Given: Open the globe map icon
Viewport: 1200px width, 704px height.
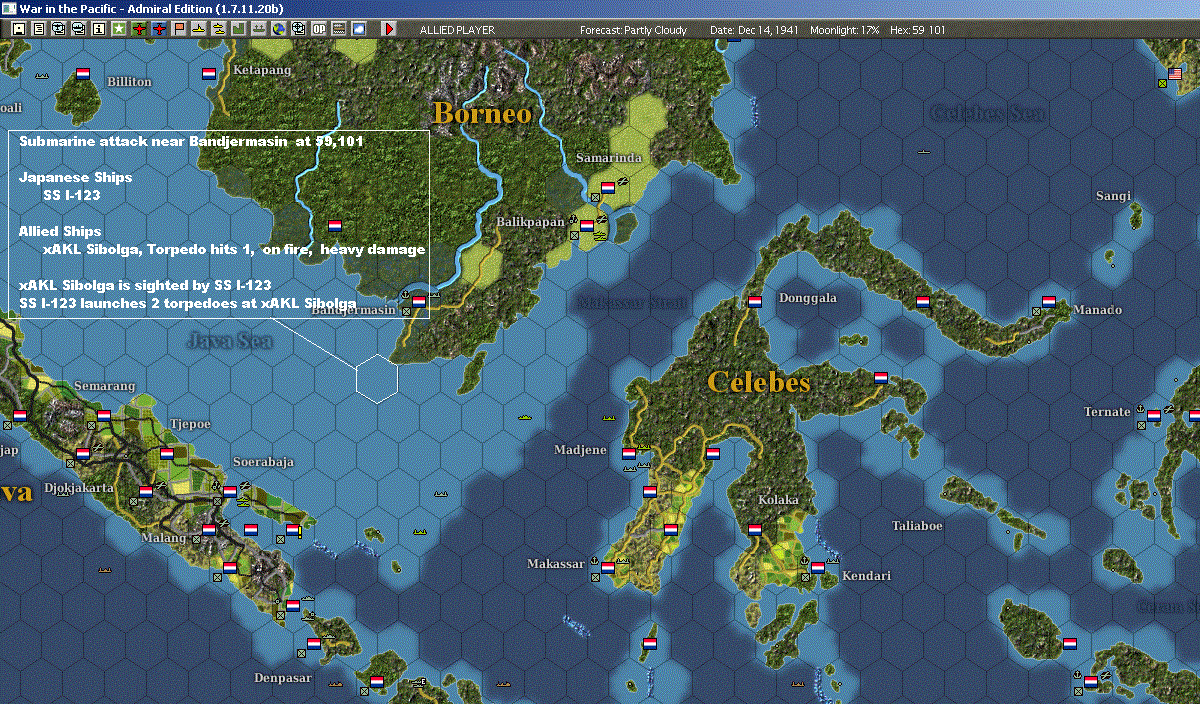Looking at the screenshot, I should pyautogui.click(x=278, y=29).
